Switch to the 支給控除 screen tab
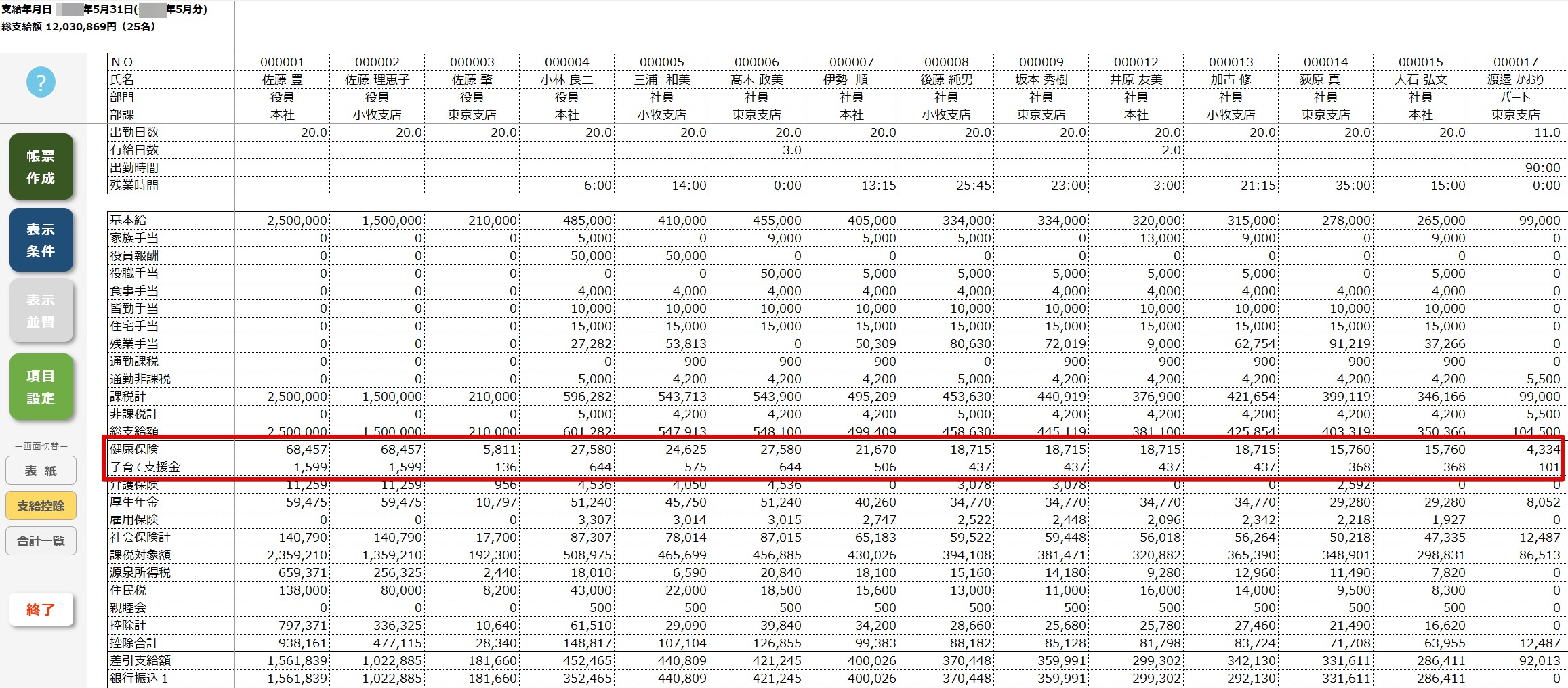1568x688 pixels. (x=41, y=506)
